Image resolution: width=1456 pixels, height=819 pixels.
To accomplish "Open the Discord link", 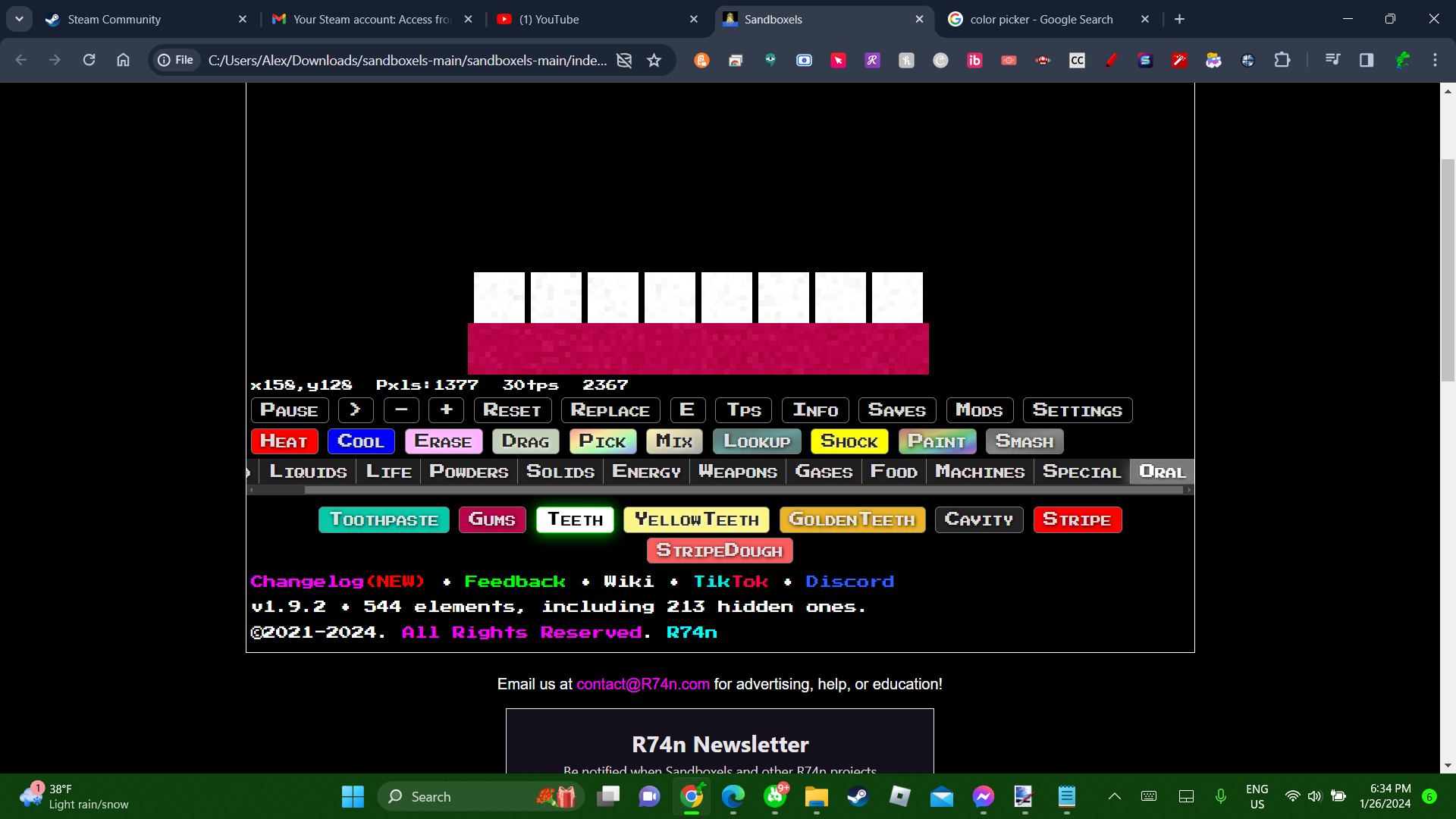I will pos(849,582).
